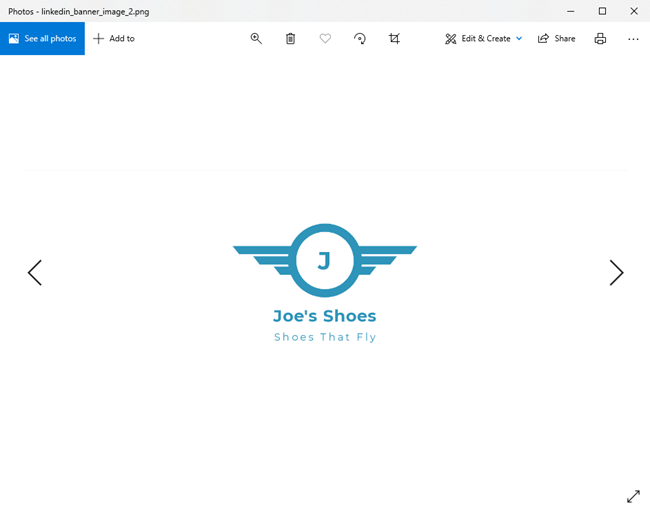The width and height of the screenshot is (650, 513).
Task: Select the Zoom magnifier icon
Action: pyautogui.click(x=256, y=39)
